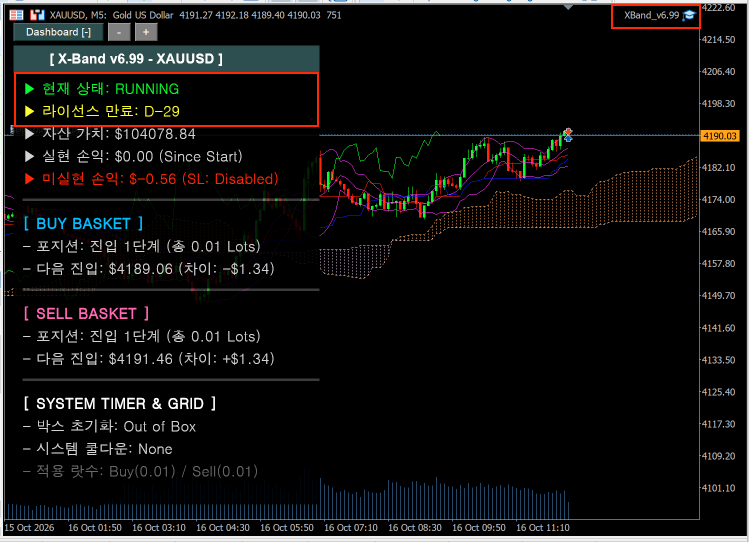Click the 16 Oct 07:10 time axis label
Image resolution: width=749 pixels, height=542 pixels.
351,528
